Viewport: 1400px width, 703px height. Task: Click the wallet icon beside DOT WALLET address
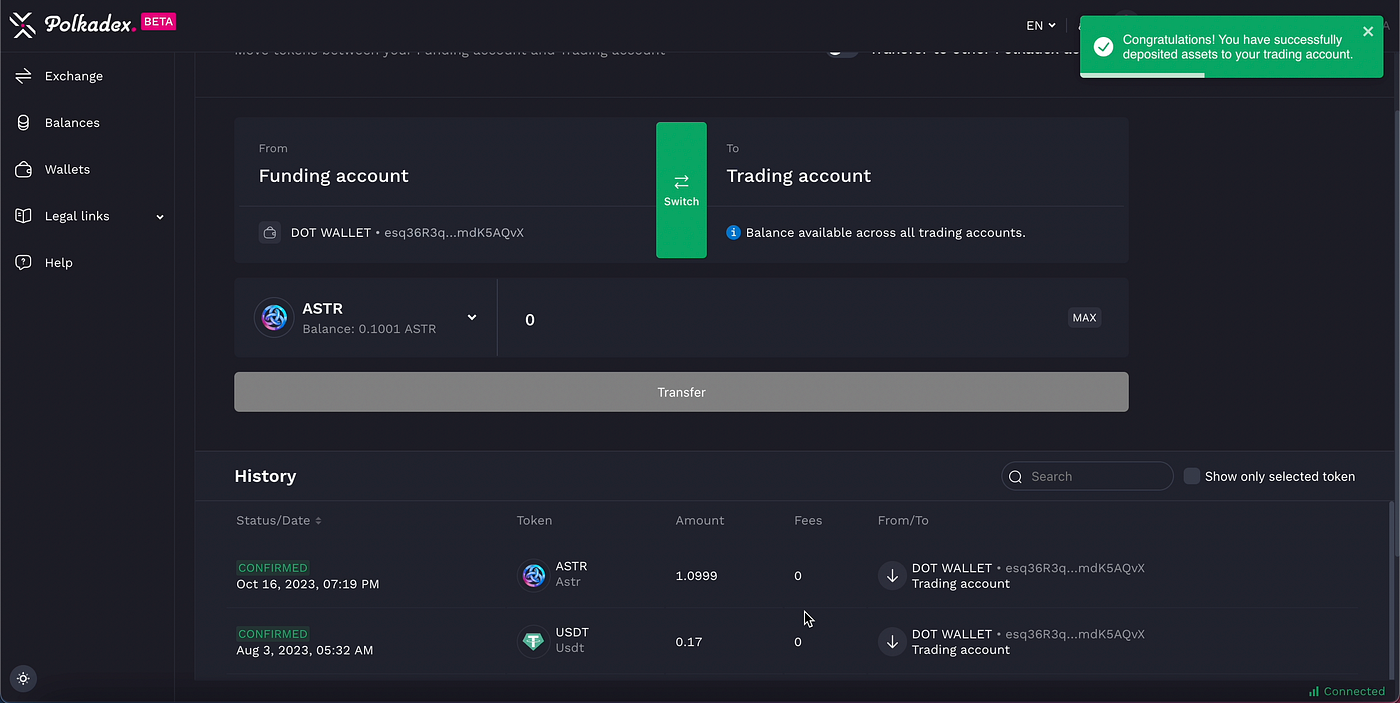point(269,233)
